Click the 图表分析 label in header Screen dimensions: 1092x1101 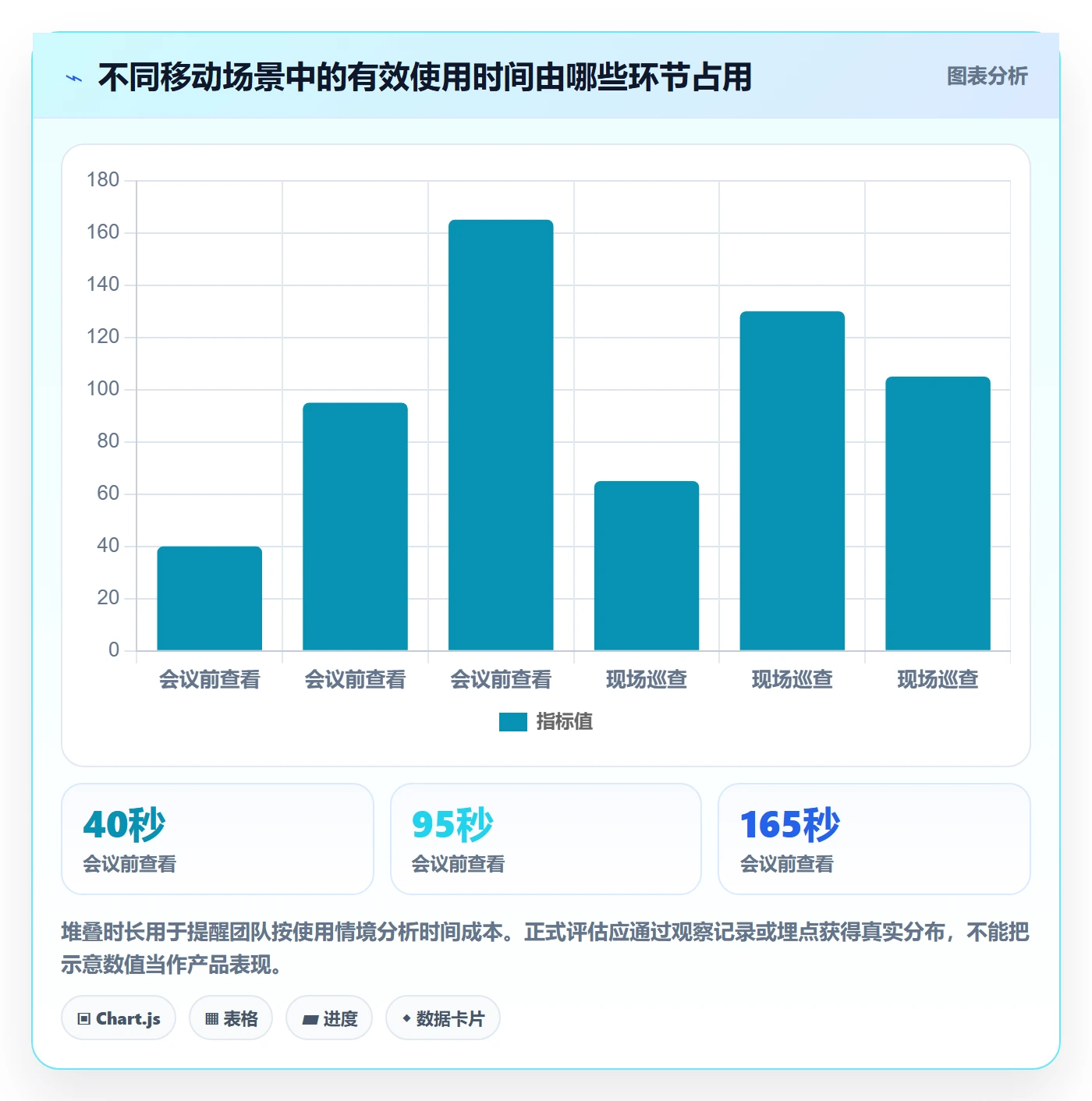[x=987, y=76]
